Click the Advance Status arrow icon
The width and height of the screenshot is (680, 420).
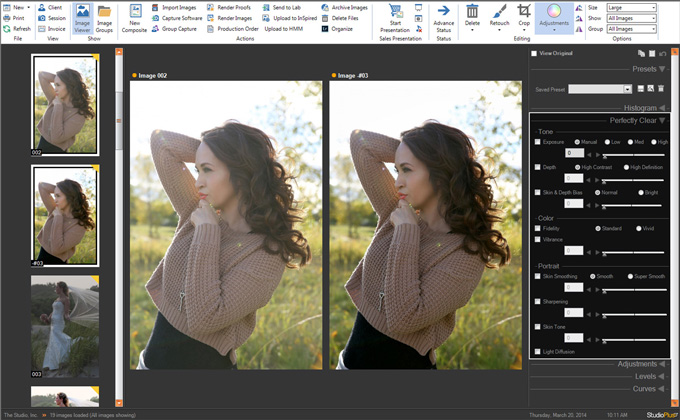coord(443,12)
